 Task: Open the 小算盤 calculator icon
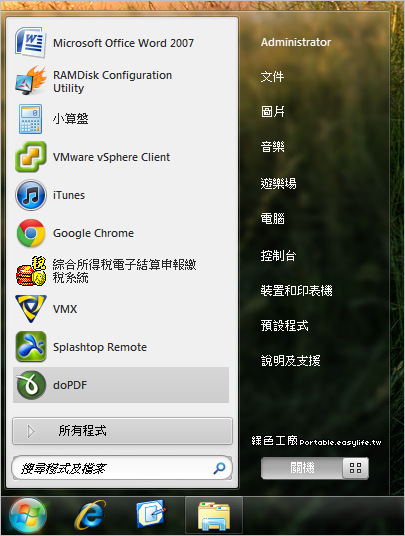point(30,119)
